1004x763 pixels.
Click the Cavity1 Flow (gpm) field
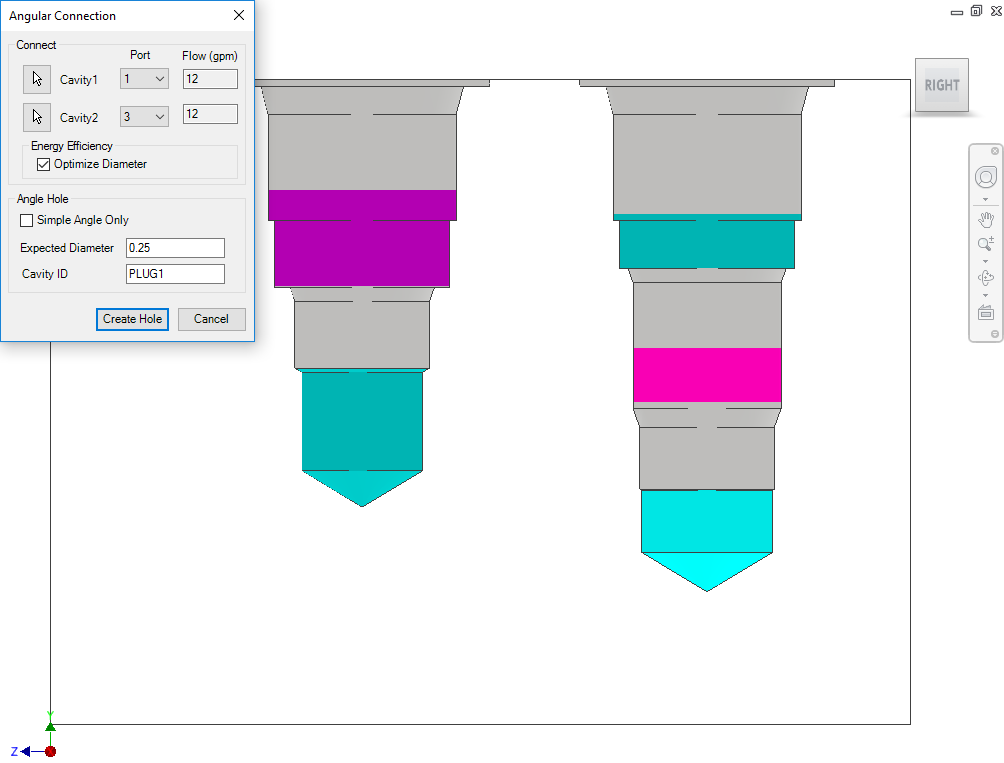pos(210,79)
